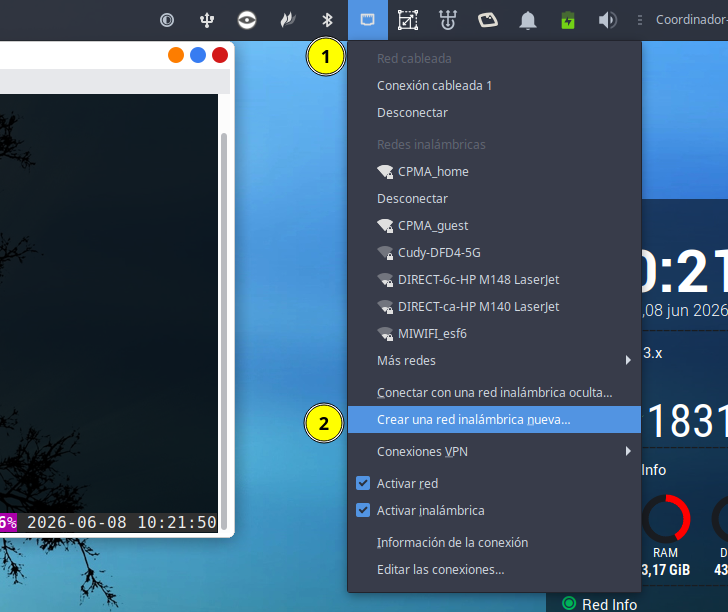Open the storage drive tray icon

click(488, 20)
